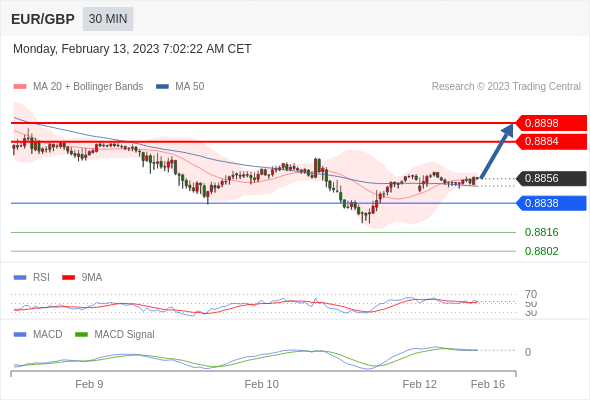Image resolution: width=590 pixels, height=400 pixels.
Task: Click the MACD Signal legend label
Action: coord(124,335)
